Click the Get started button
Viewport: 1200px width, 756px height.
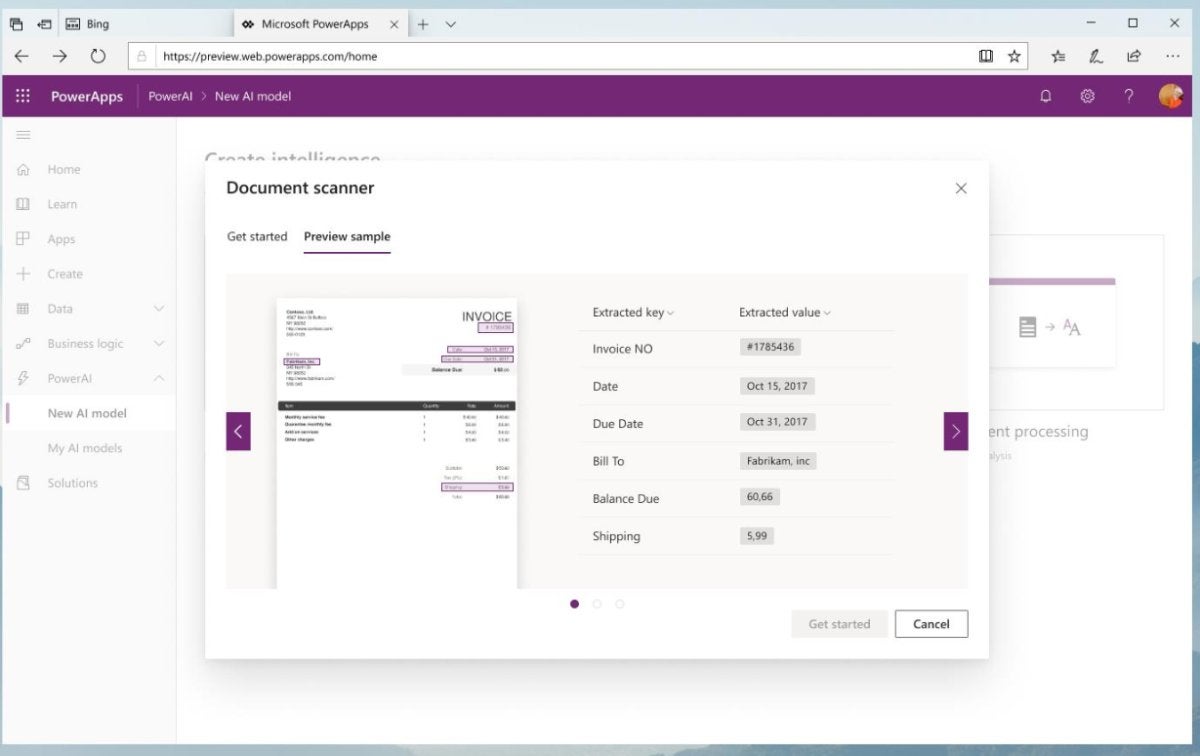[839, 624]
